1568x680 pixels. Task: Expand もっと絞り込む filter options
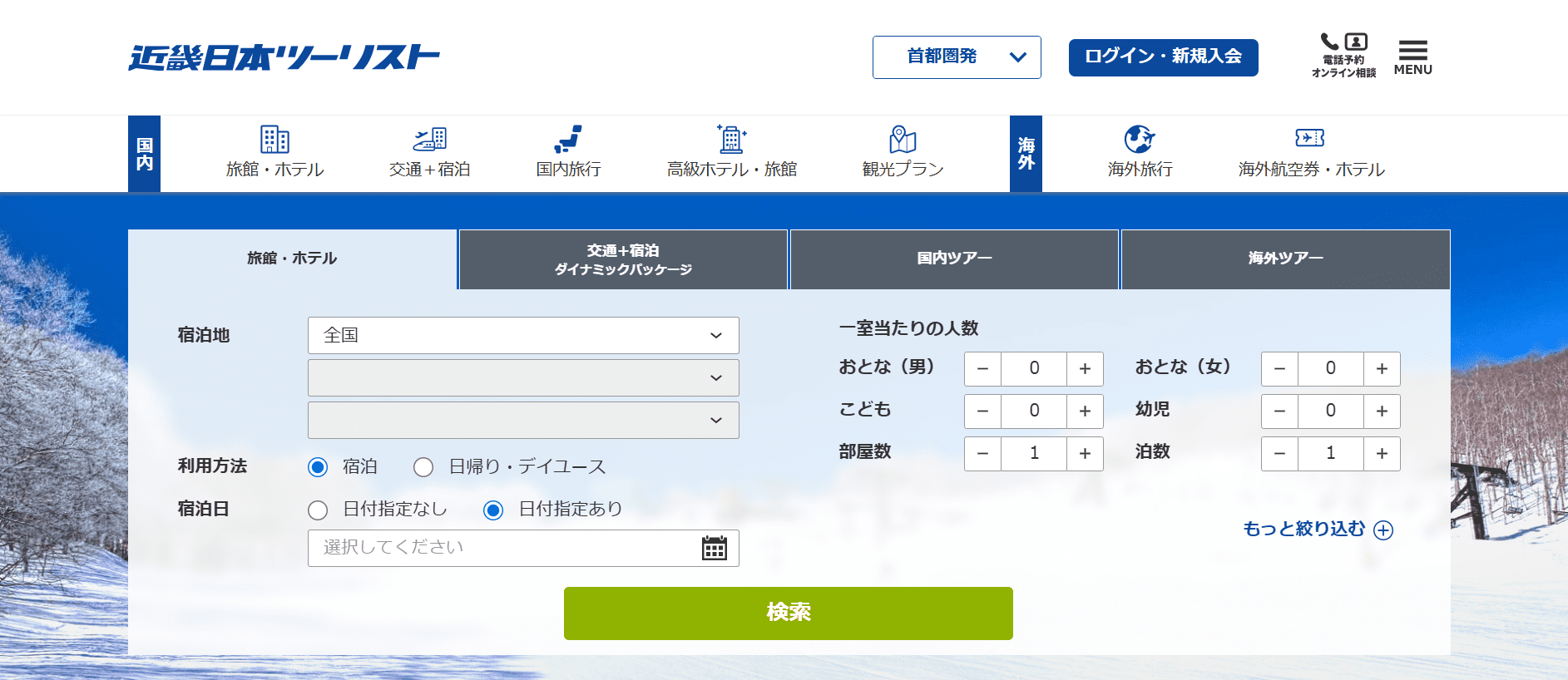coord(1318,530)
